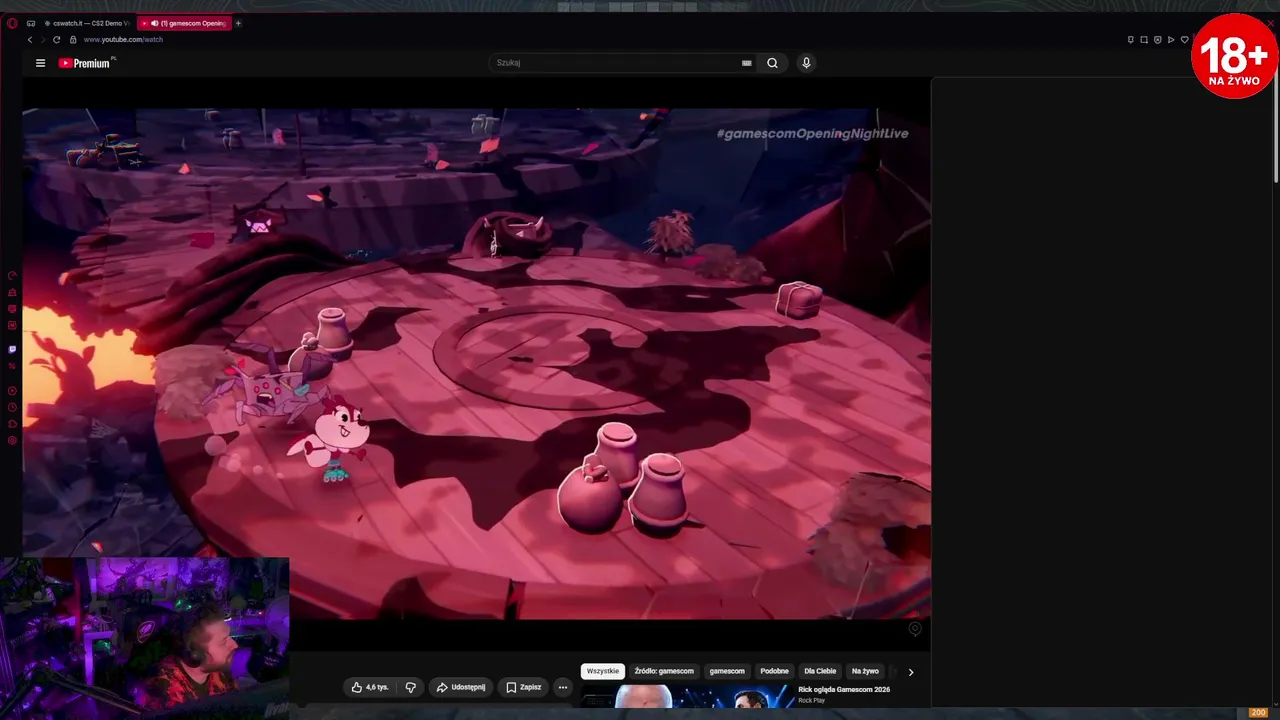Save the video with Zapisz
Screen dimensions: 1280x720
[524, 687]
